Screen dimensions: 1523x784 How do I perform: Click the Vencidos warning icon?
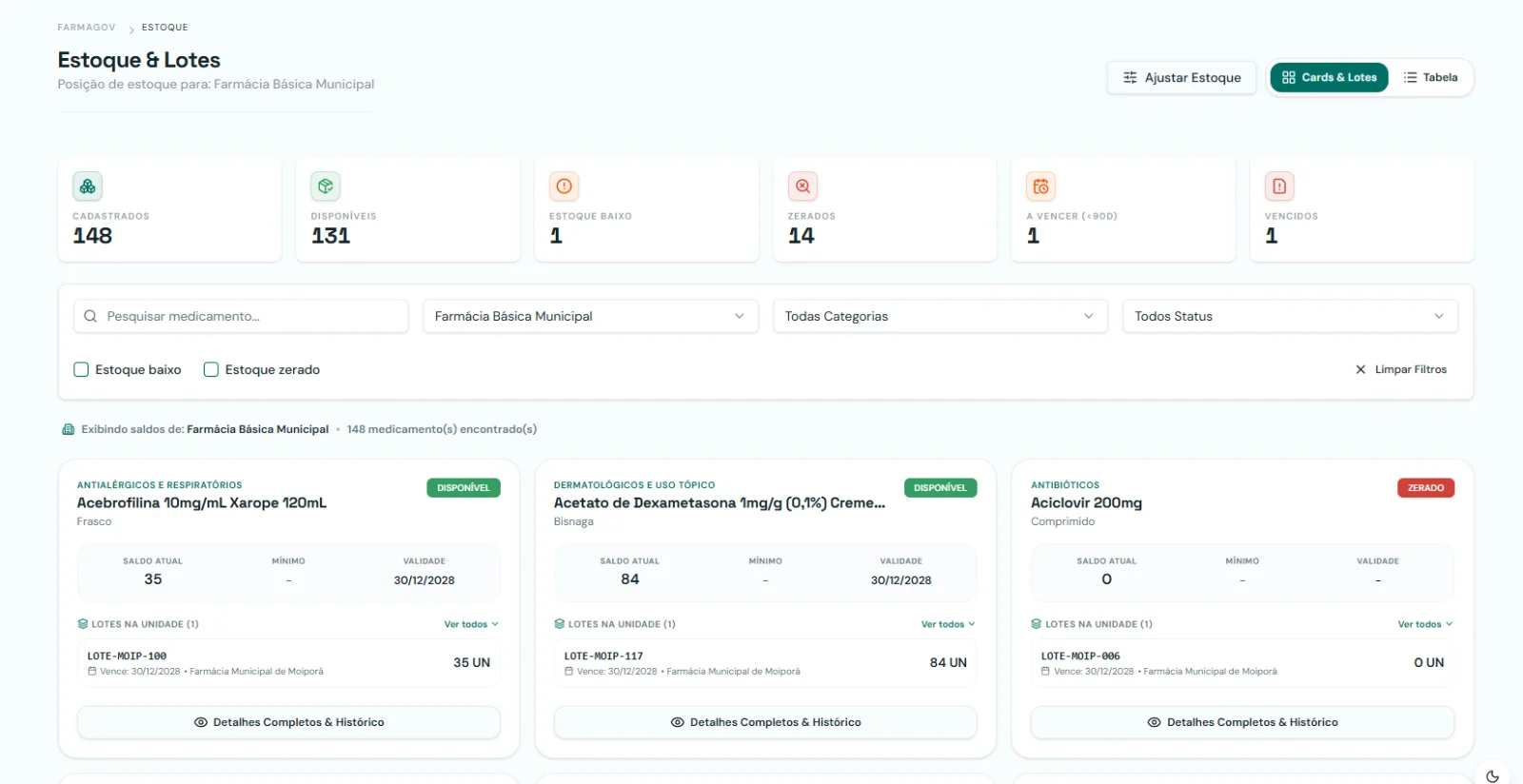1279,186
